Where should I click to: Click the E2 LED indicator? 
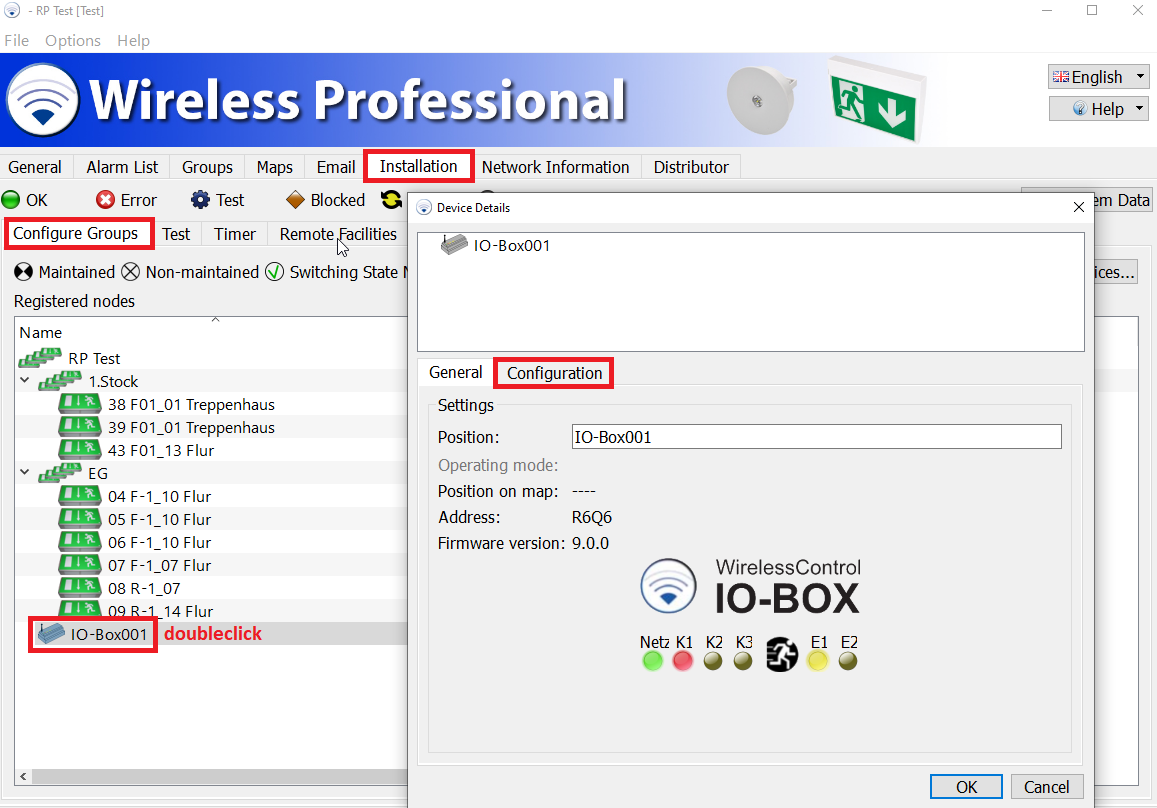pyautogui.click(x=848, y=661)
